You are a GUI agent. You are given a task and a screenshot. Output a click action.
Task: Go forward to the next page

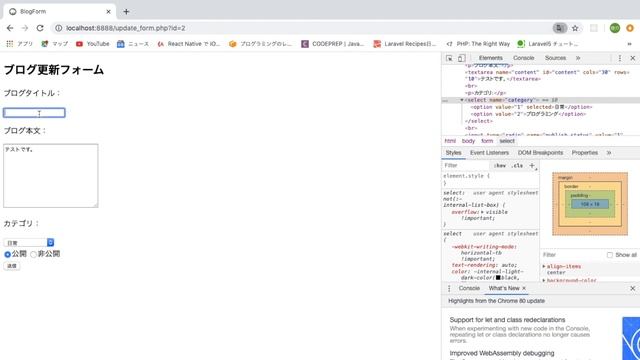(25, 28)
